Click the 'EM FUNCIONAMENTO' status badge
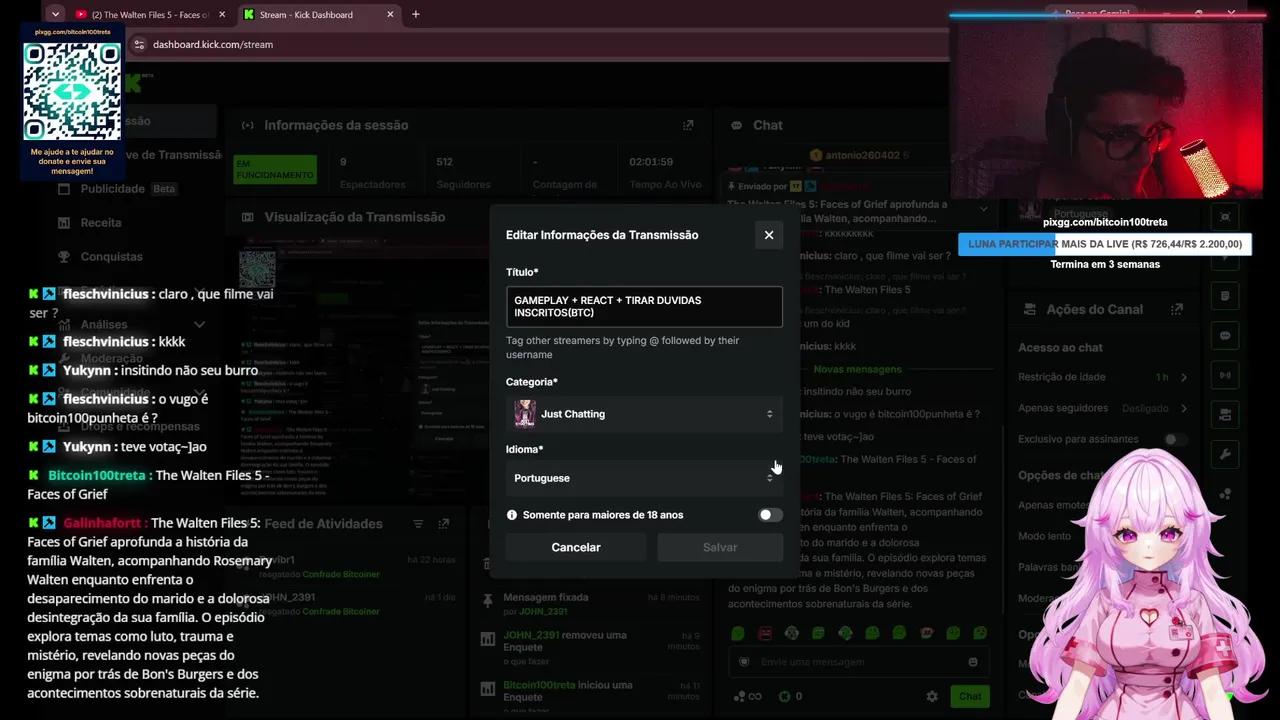This screenshot has width=1280, height=720. [x=275, y=169]
